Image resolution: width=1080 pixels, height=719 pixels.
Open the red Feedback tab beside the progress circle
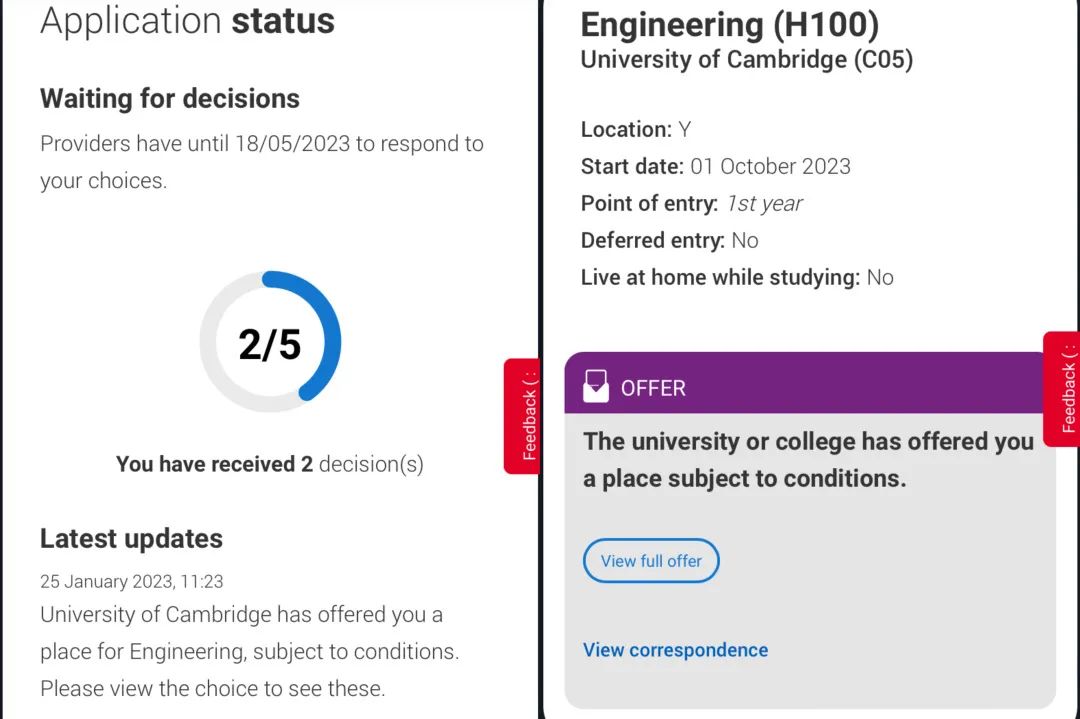(521, 416)
